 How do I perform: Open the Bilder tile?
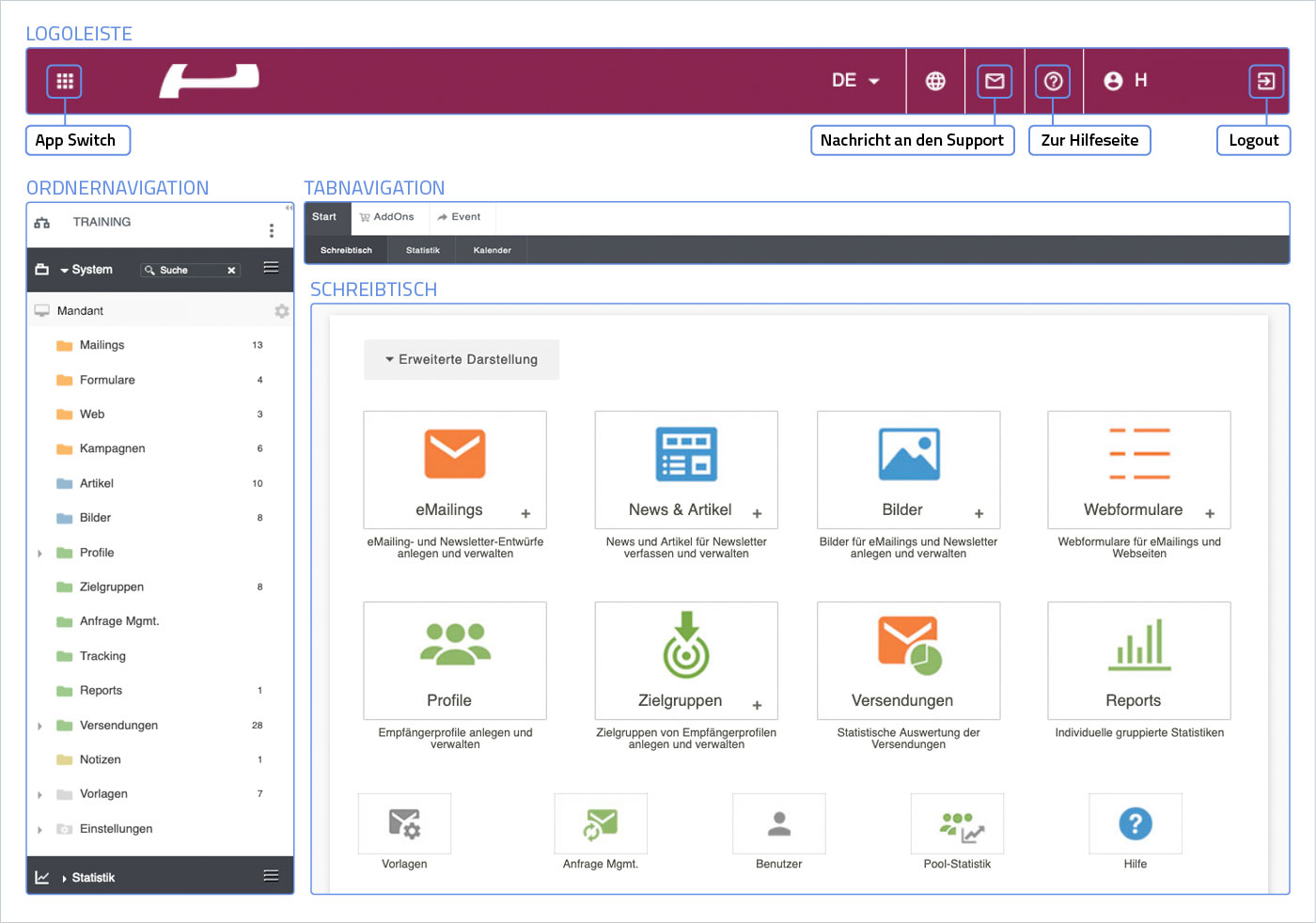coord(909,470)
